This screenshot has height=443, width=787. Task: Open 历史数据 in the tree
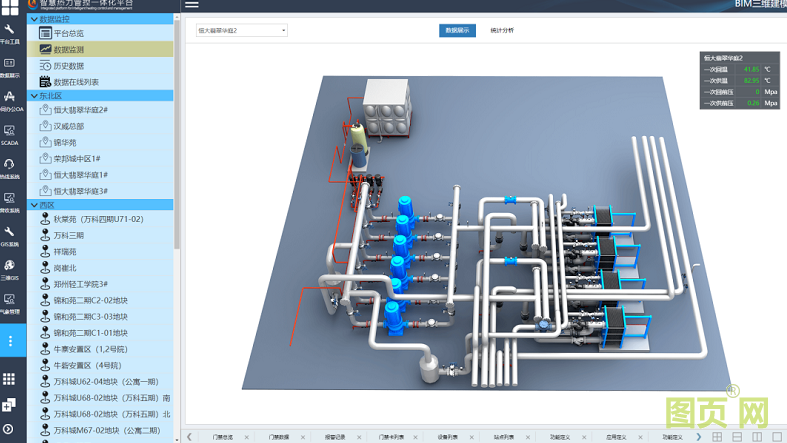click(75, 66)
